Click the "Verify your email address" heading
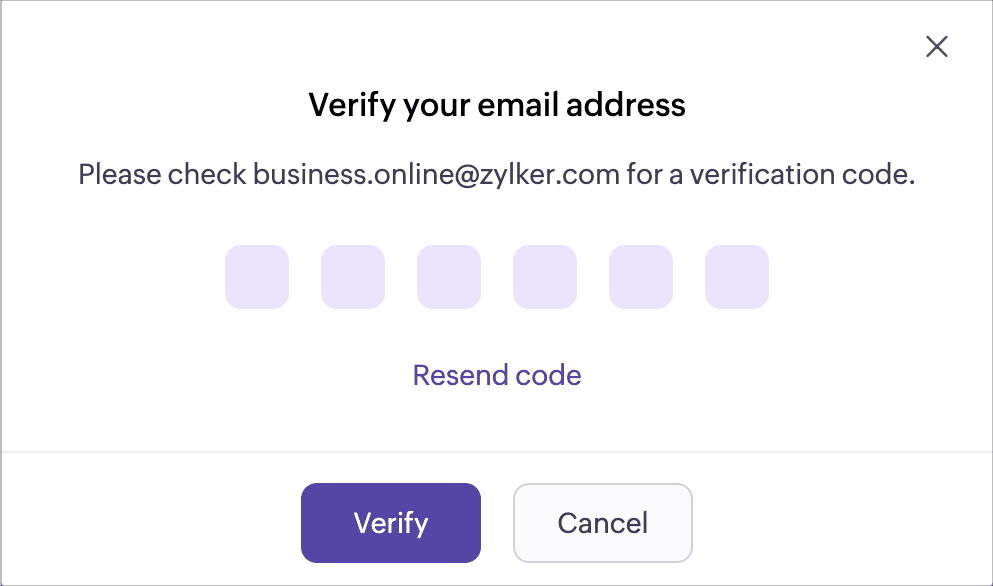993x586 pixels. click(x=497, y=105)
